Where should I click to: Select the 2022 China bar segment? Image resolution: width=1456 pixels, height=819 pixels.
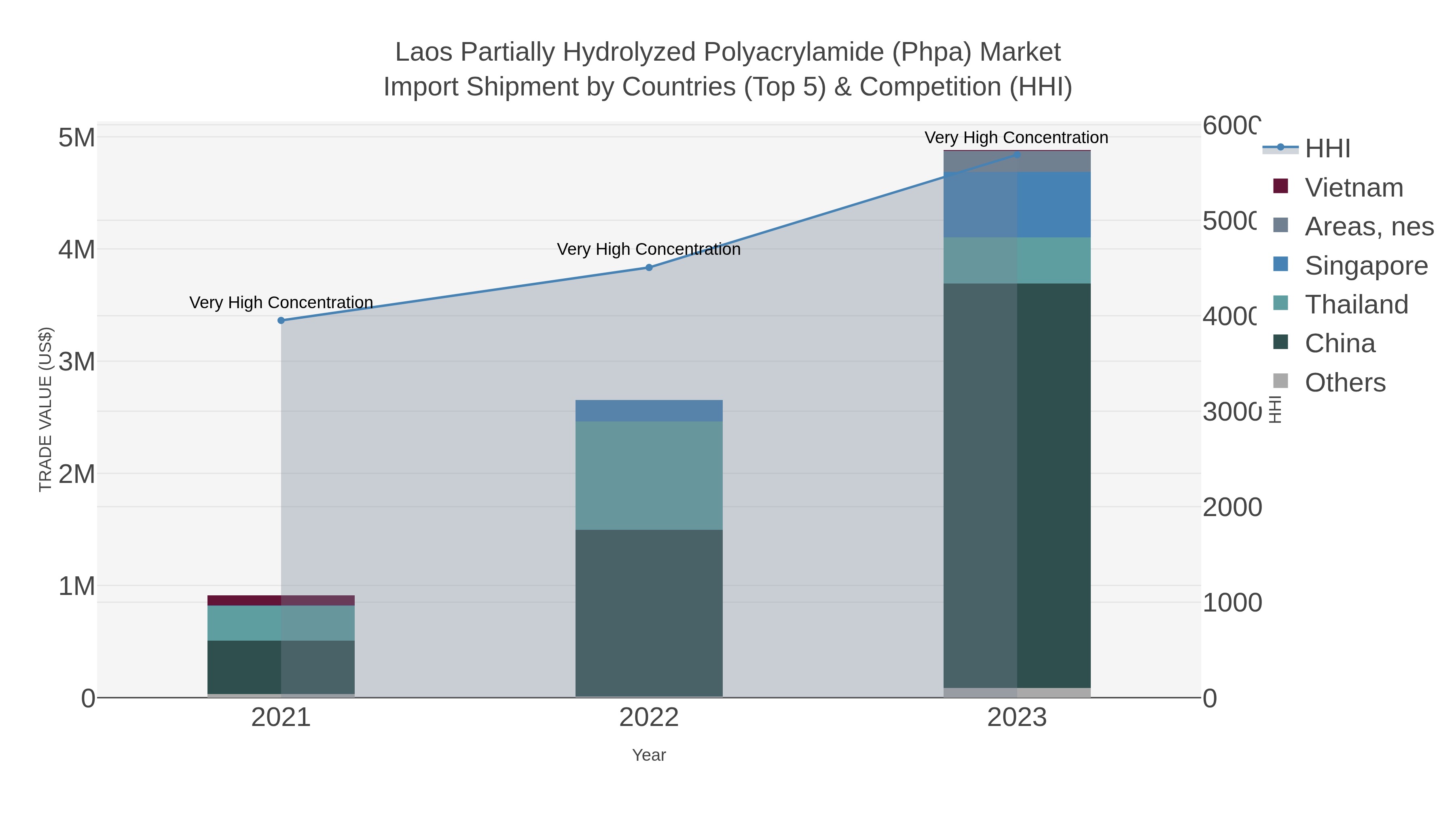coord(649,613)
